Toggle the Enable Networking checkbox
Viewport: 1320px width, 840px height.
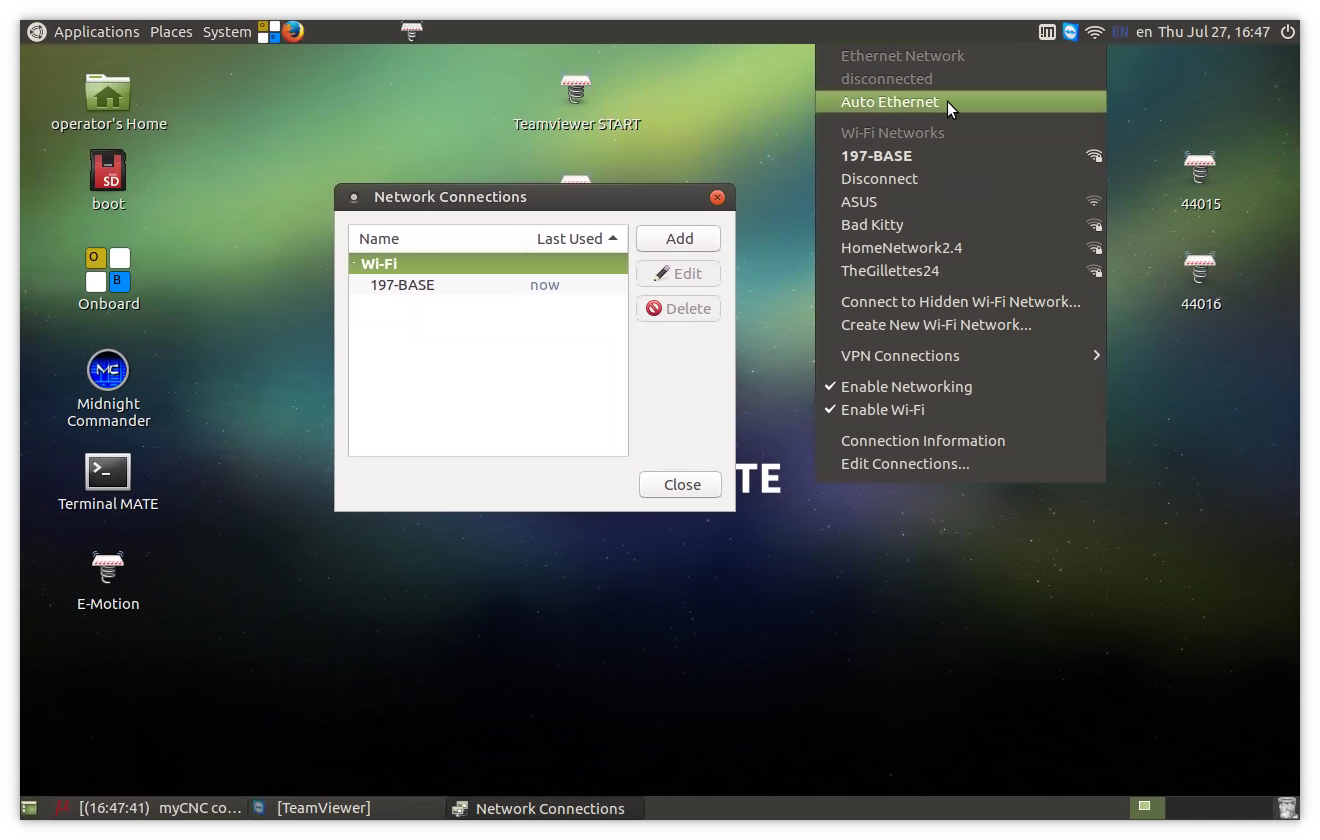tap(906, 387)
